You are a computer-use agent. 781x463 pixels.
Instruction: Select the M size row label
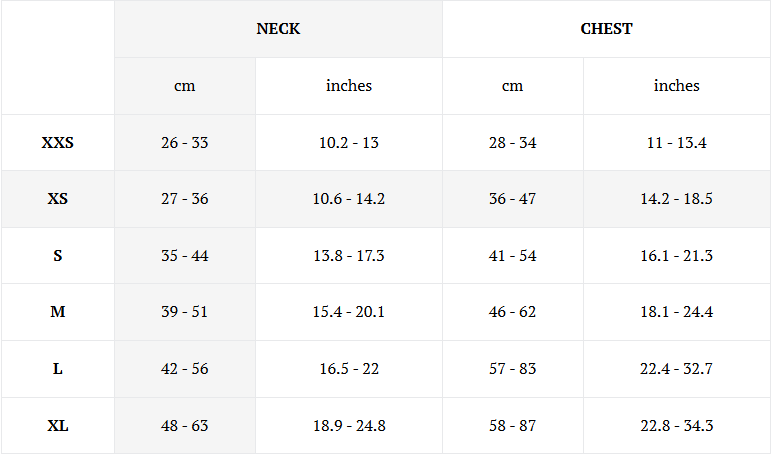58,312
